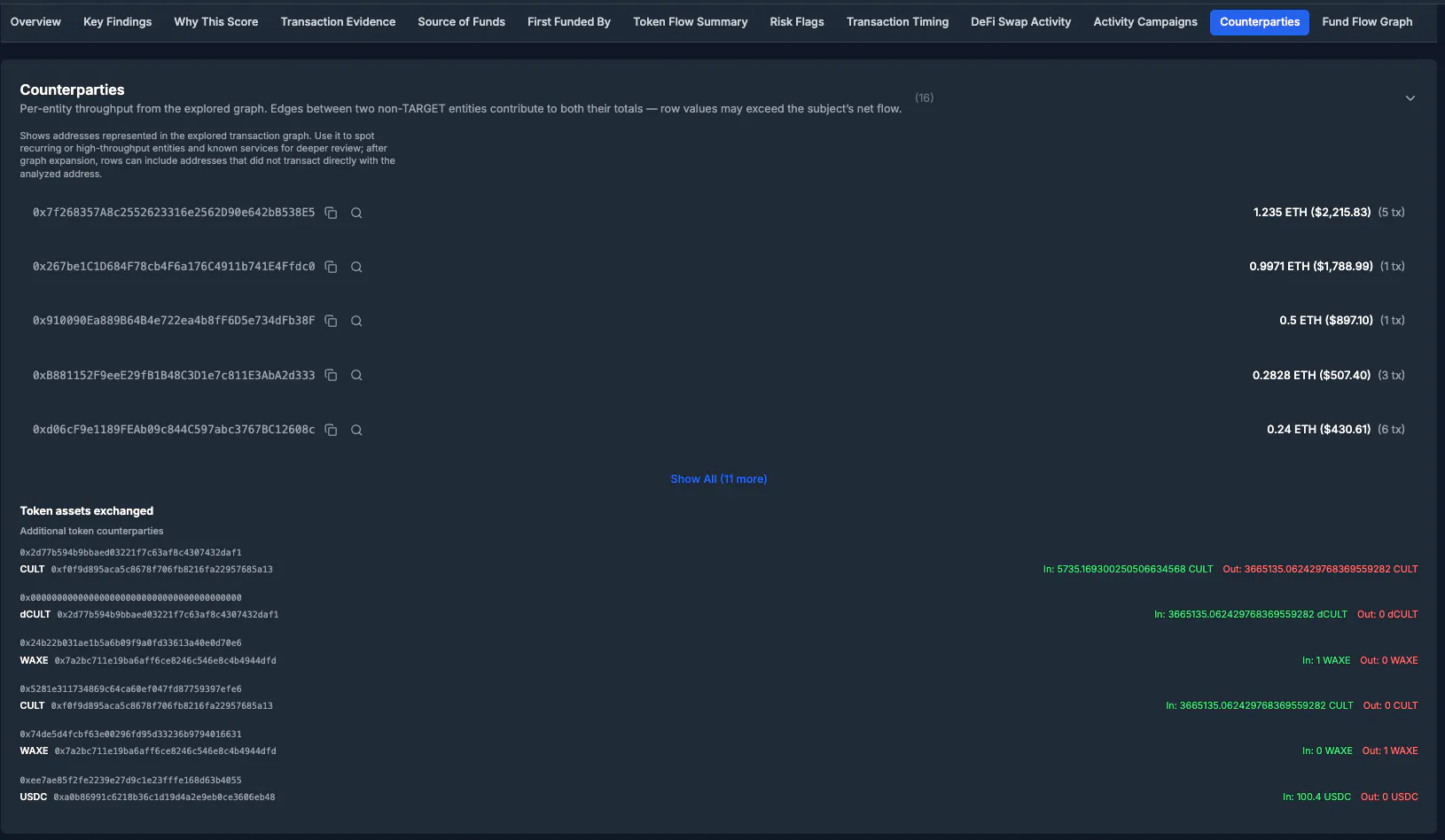
Task: Search address 0xd06cF9e1189FEAb09c844C597abc3767BC12608c
Action: click(x=356, y=430)
